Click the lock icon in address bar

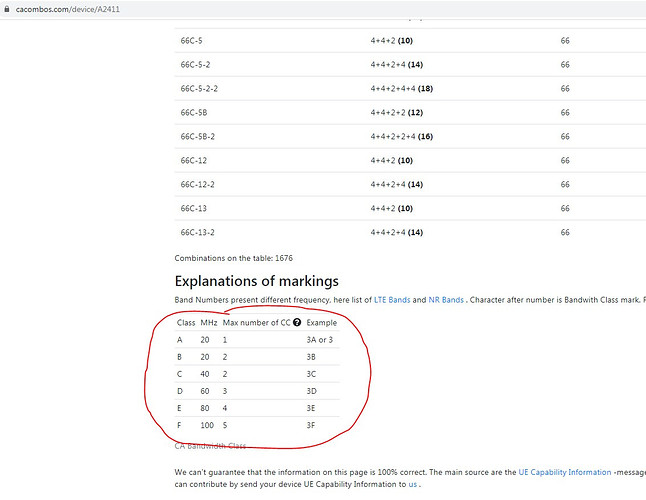point(7,9)
